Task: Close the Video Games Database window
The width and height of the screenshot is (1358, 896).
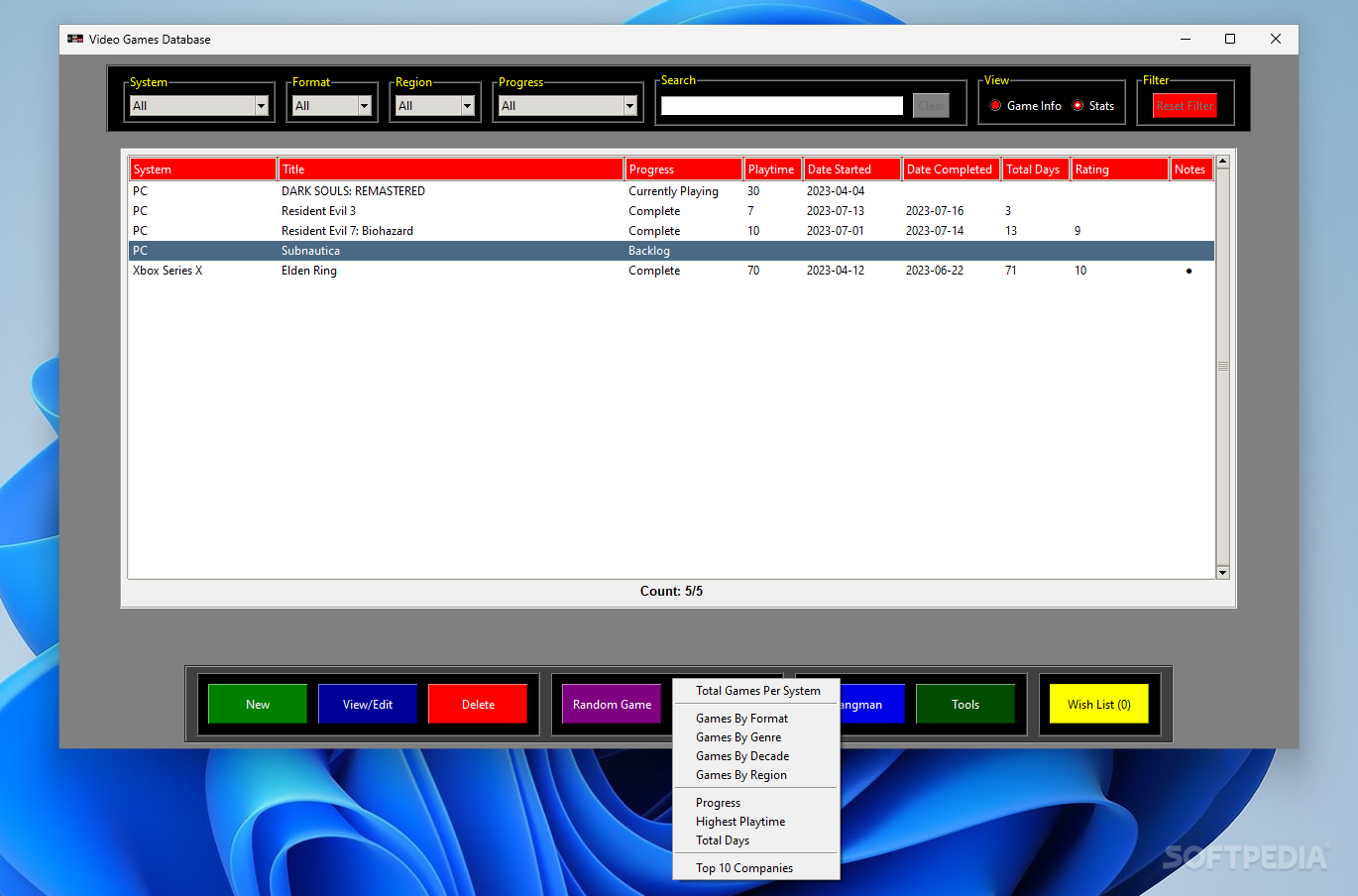Action: 1276,39
